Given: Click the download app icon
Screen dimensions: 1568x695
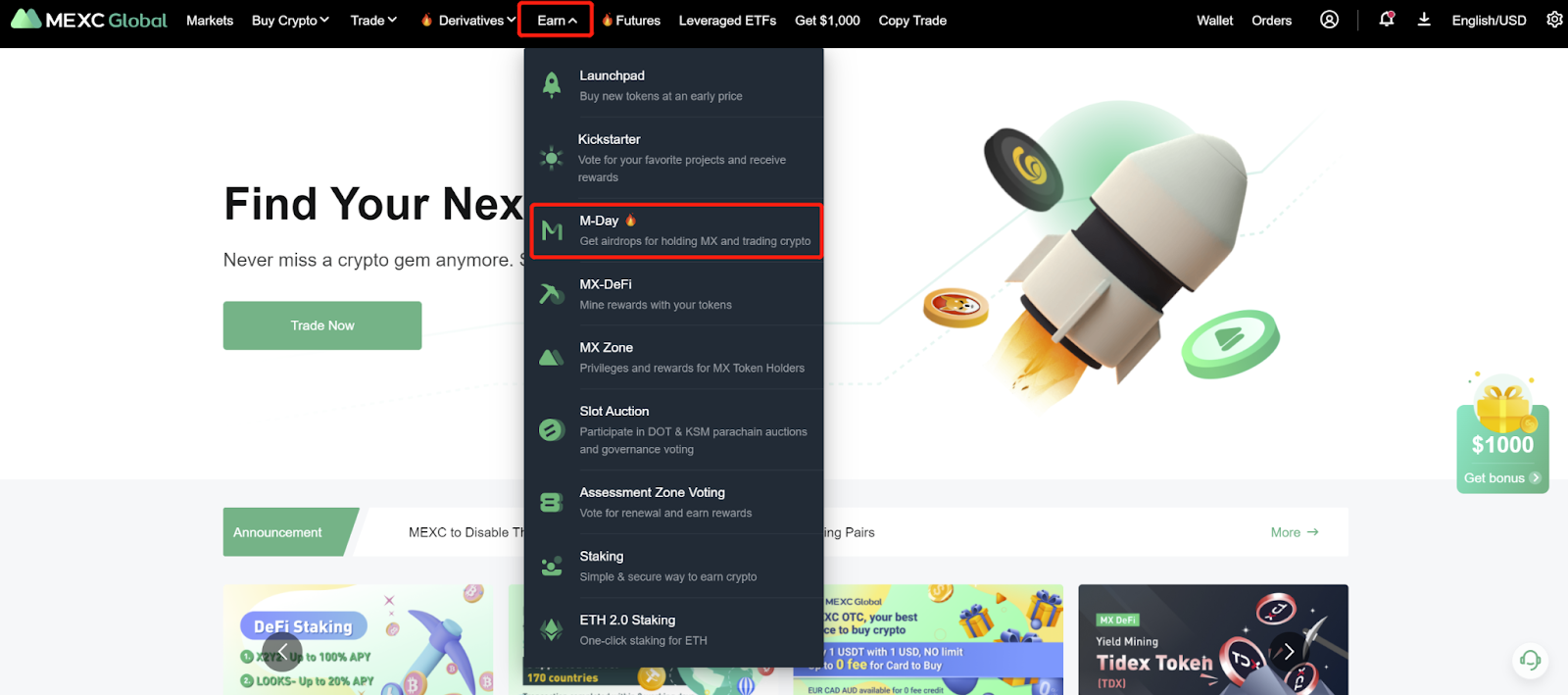Looking at the screenshot, I should (1424, 20).
